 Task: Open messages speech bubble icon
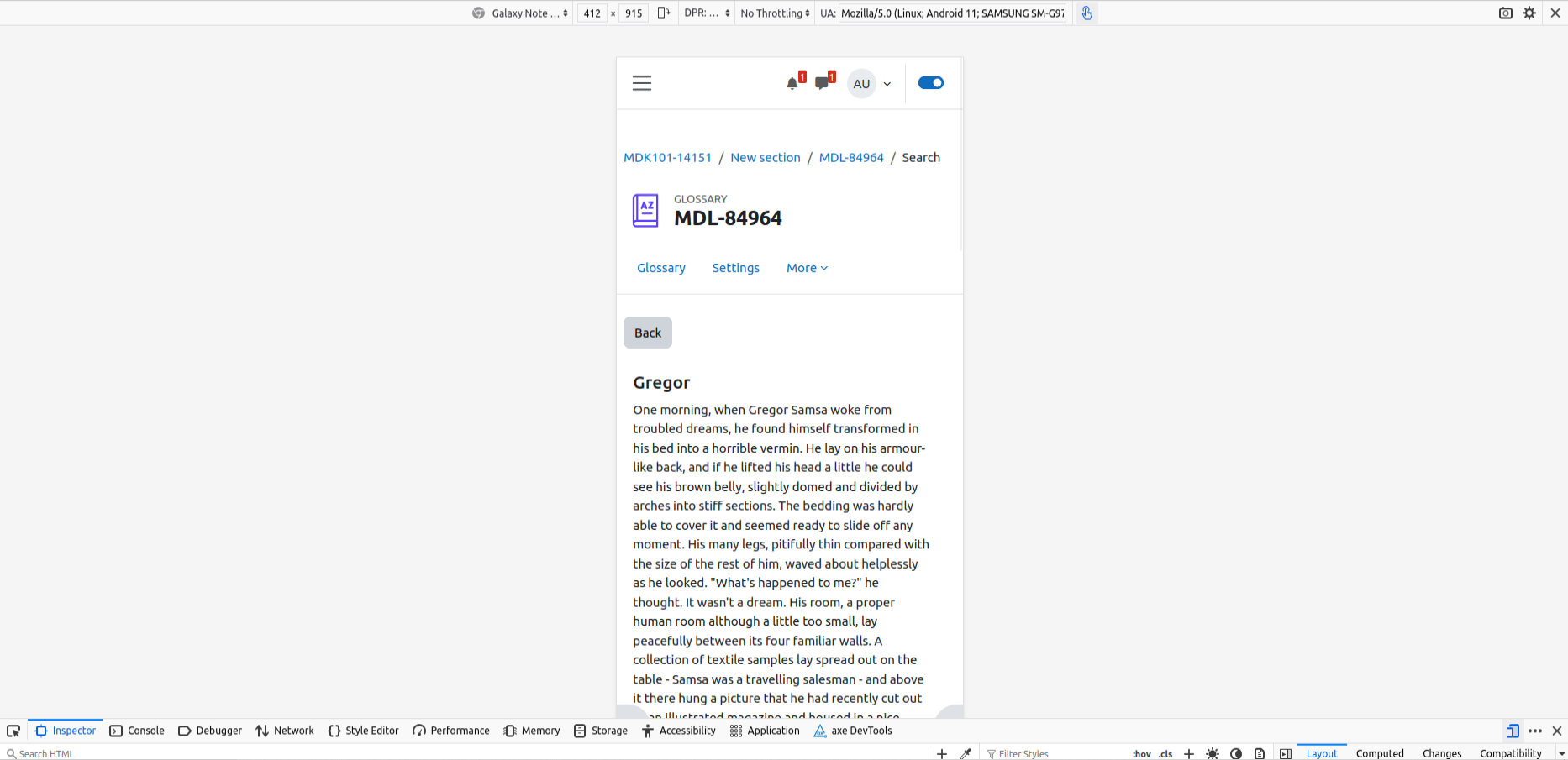click(x=822, y=83)
